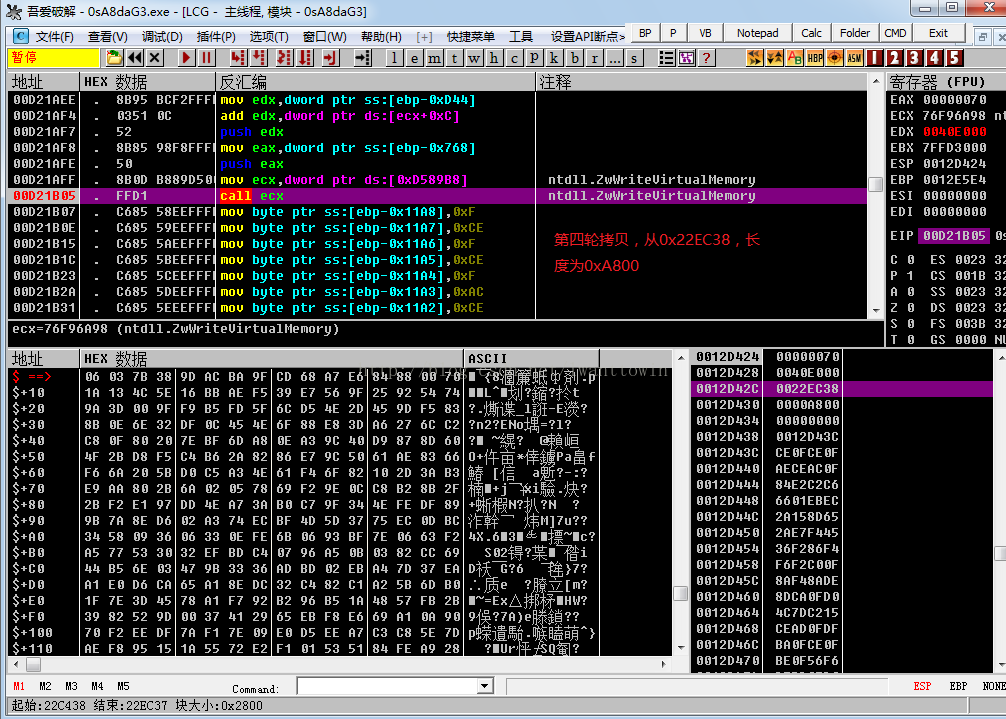Open Run trace with '...' button
Screen dimensions: 1006x719
[x=614, y=58]
